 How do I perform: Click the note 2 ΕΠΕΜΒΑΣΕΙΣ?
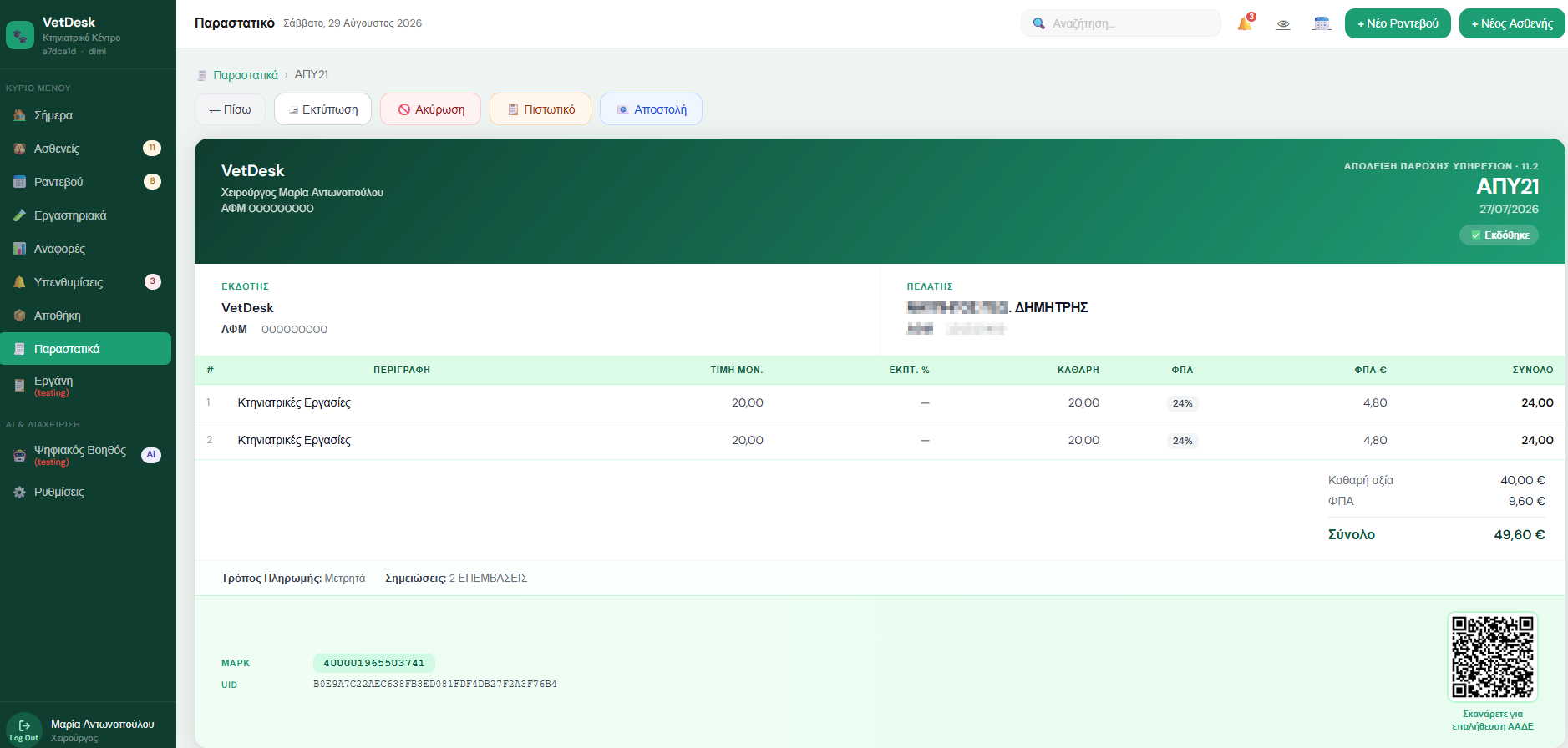pyautogui.click(x=488, y=578)
